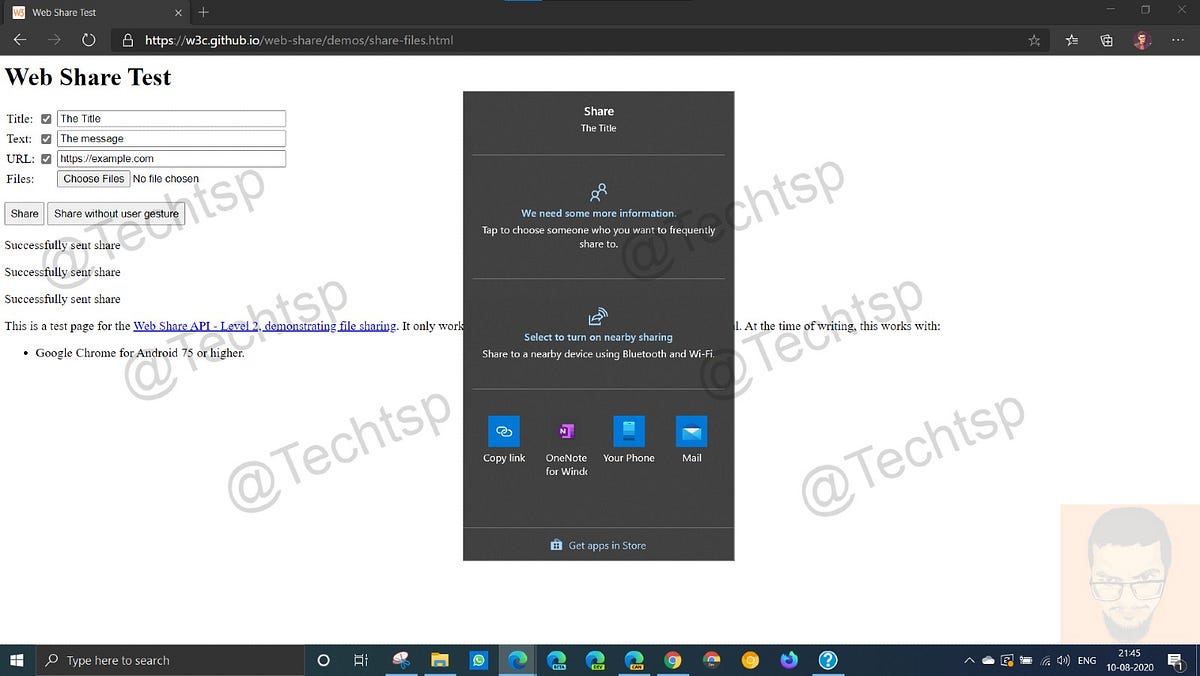The width and height of the screenshot is (1200, 676).
Task: Open the ENG language indicator menu
Action: click(x=1087, y=660)
